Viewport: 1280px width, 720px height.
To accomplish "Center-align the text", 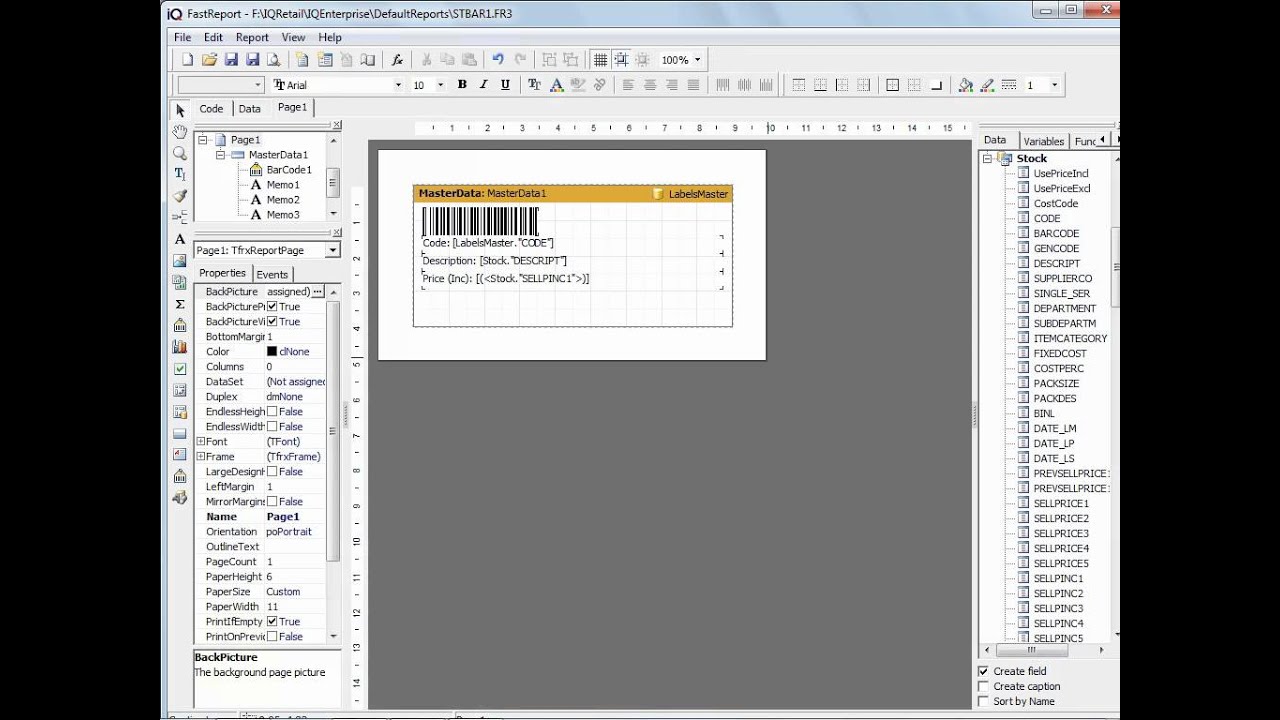I will [x=650, y=85].
